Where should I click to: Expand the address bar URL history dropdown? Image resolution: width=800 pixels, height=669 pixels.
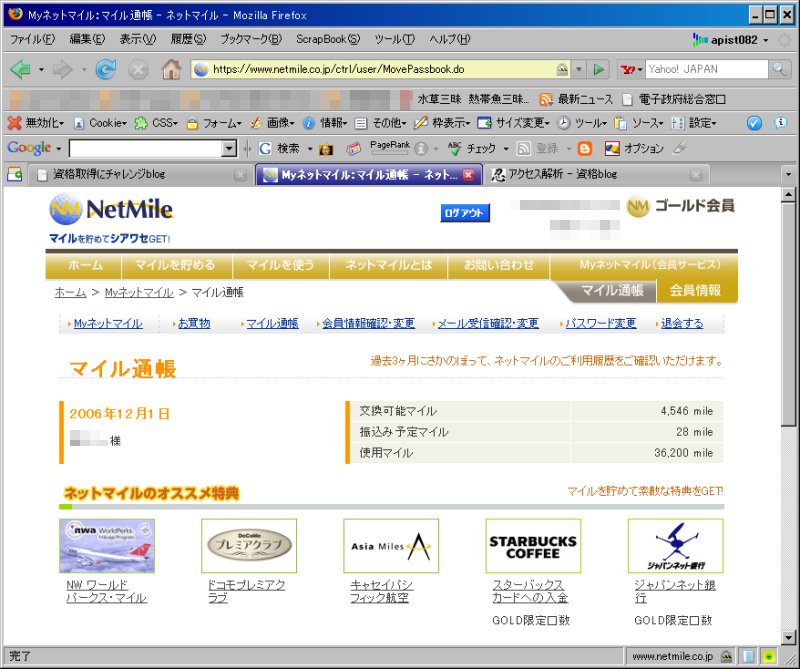click(579, 69)
